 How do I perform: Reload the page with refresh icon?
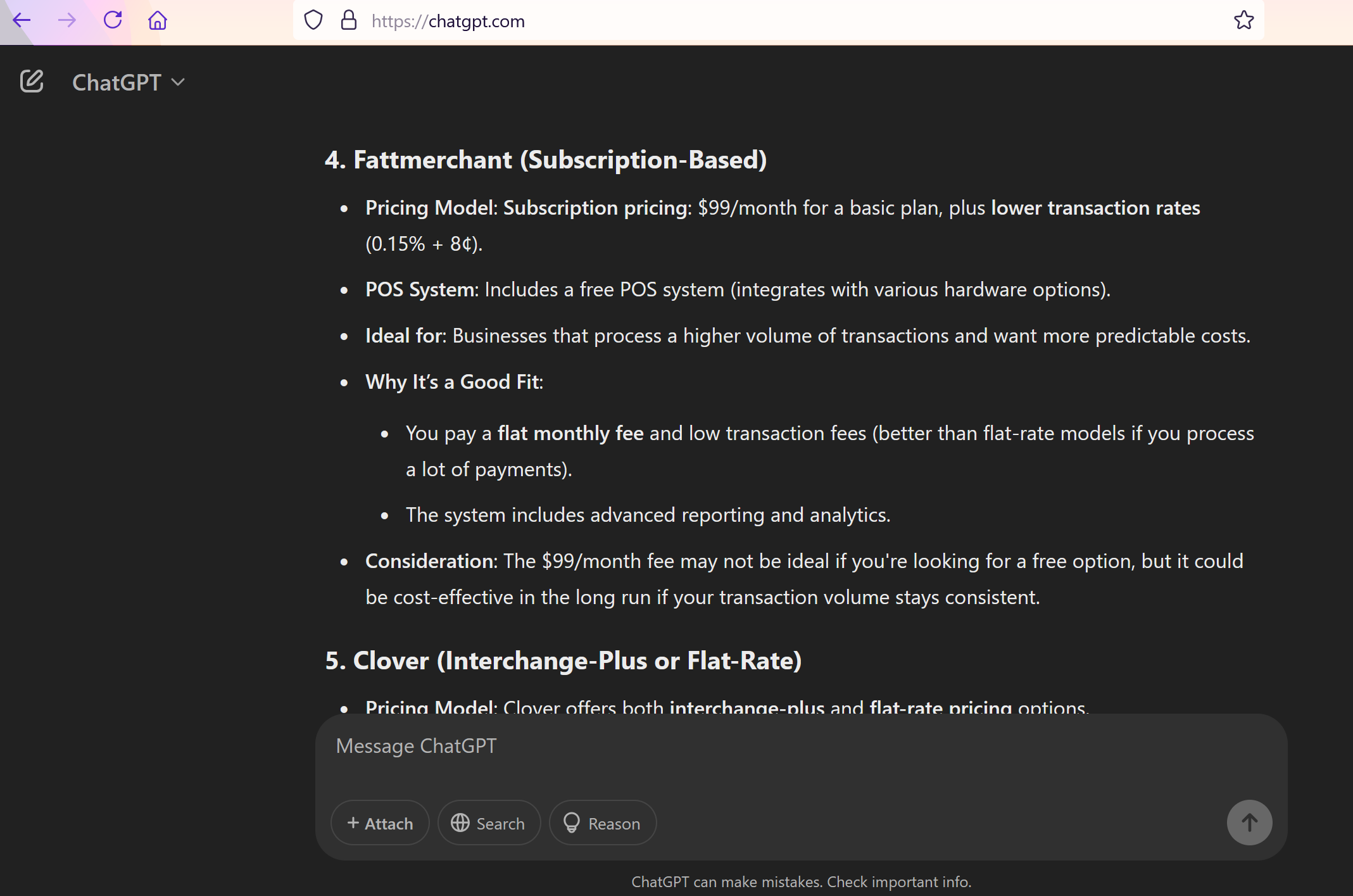coord(113,20)
